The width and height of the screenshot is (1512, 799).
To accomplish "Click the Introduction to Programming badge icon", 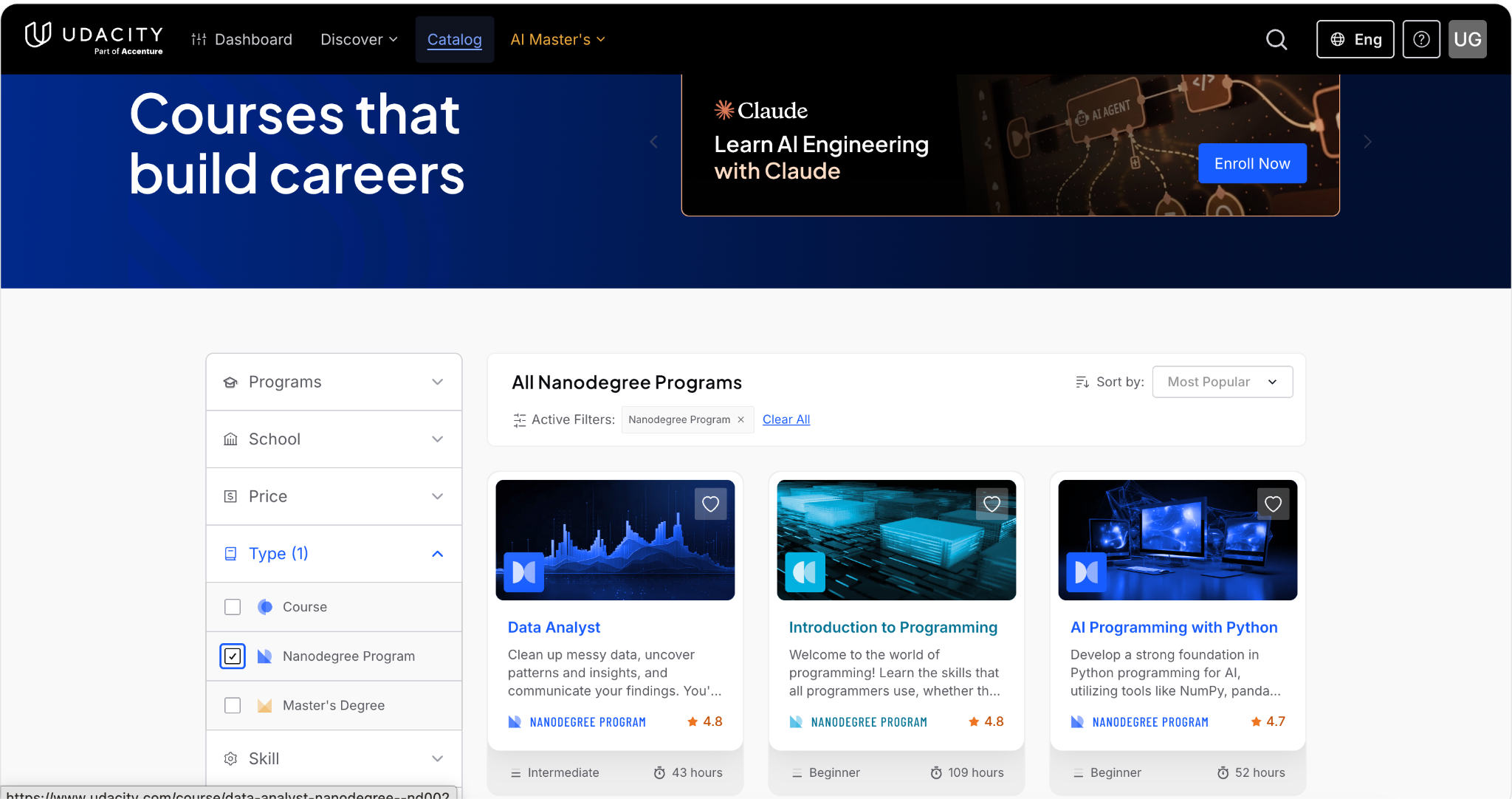I will pyautogui.click(x=805, y=572).
